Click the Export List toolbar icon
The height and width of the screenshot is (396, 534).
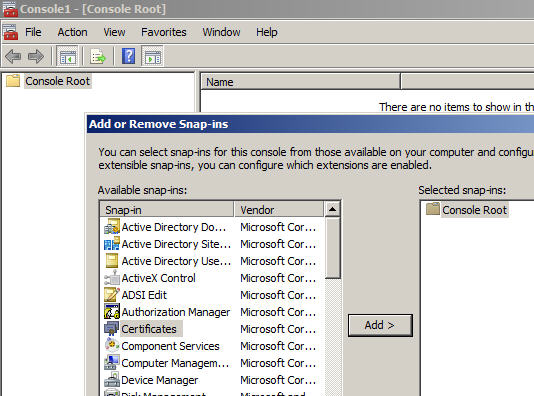click(x=97, y=57)
